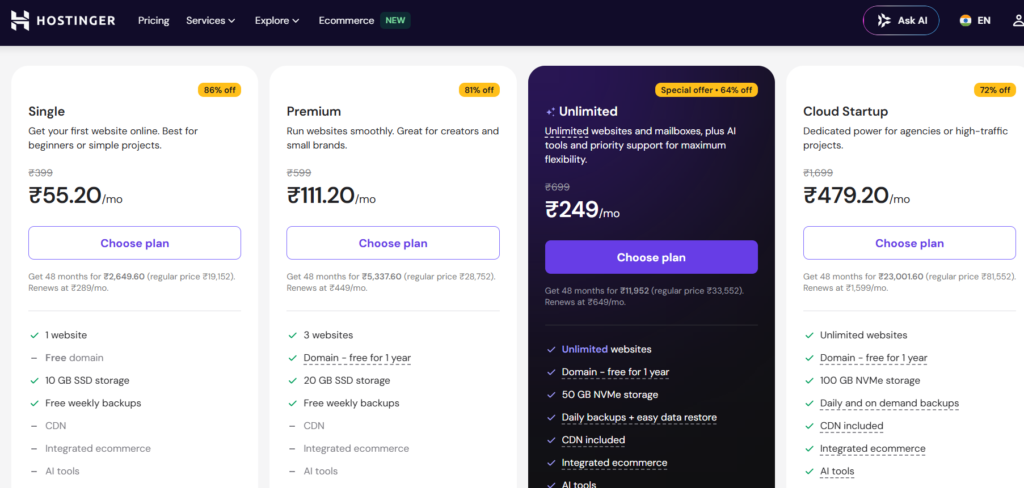The width and height of the screenshot is (1024, 488).
Task: Choose plan for the Unlimited tier
Action: 651,257
